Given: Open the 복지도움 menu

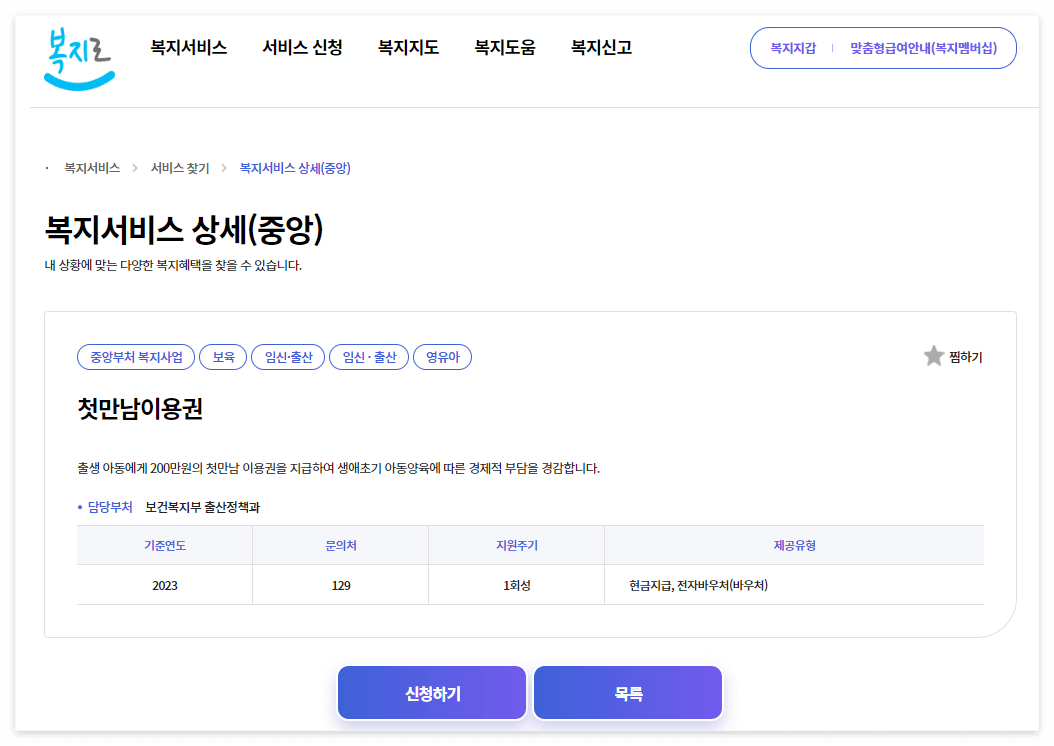Looking at the screenshot, I should tap(503, 47).
